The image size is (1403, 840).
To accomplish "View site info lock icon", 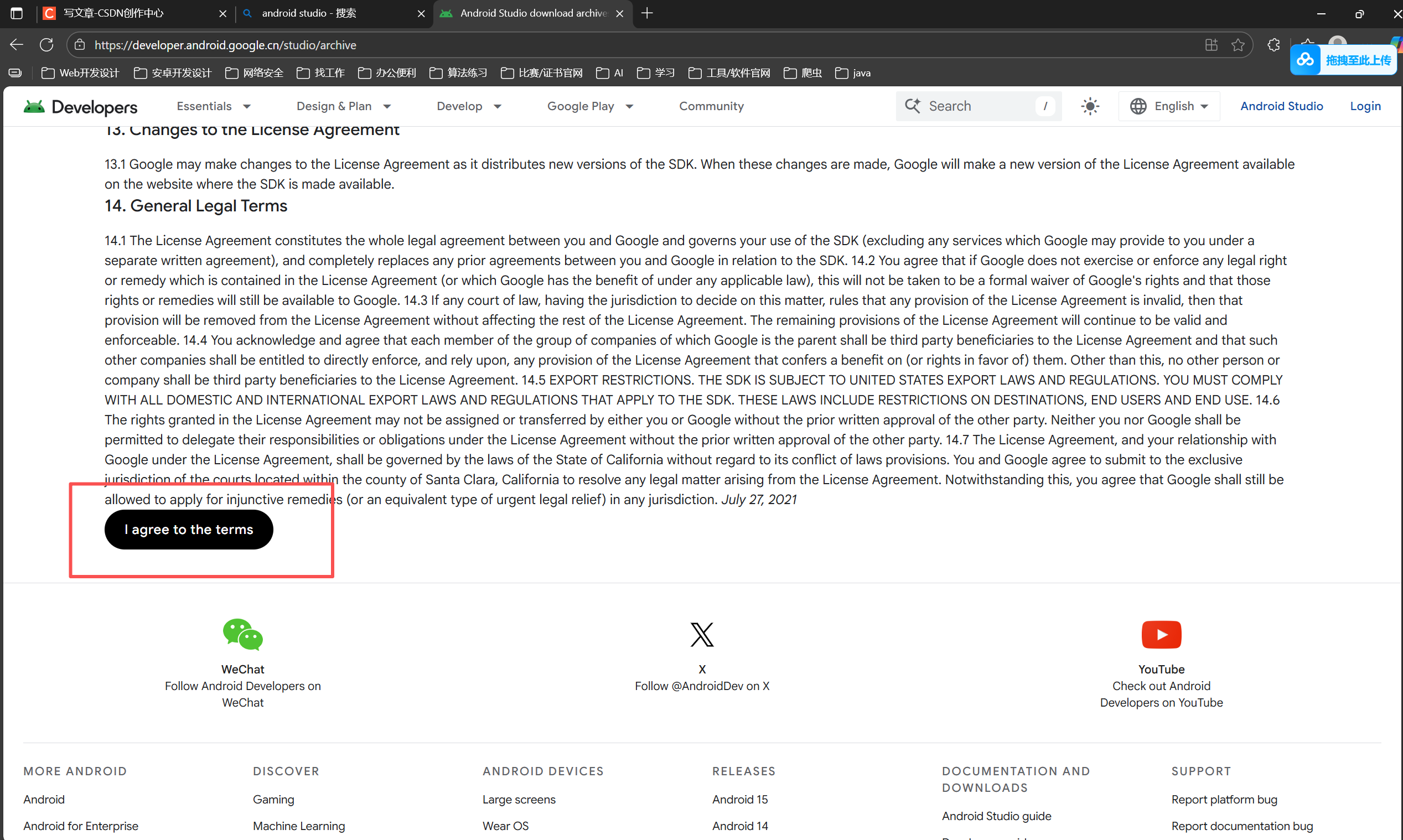I will [80, 45].
